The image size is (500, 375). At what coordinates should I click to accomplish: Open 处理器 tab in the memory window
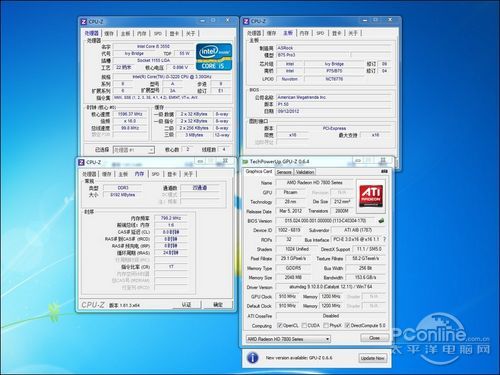89,174
